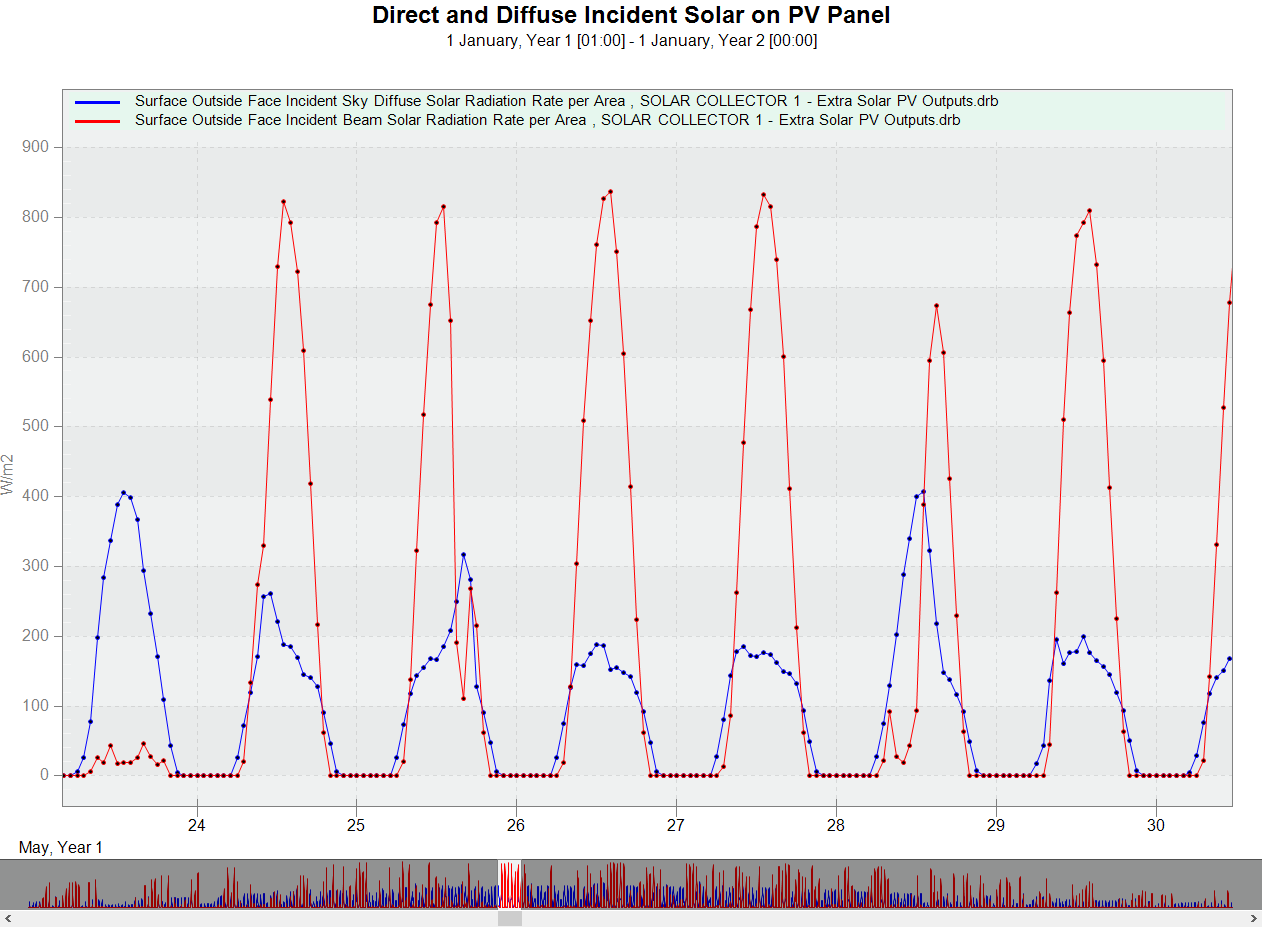Click the W/m2 y-axis label
The width and height of the screenshot is (1262, 927).
tap(9, 475)
